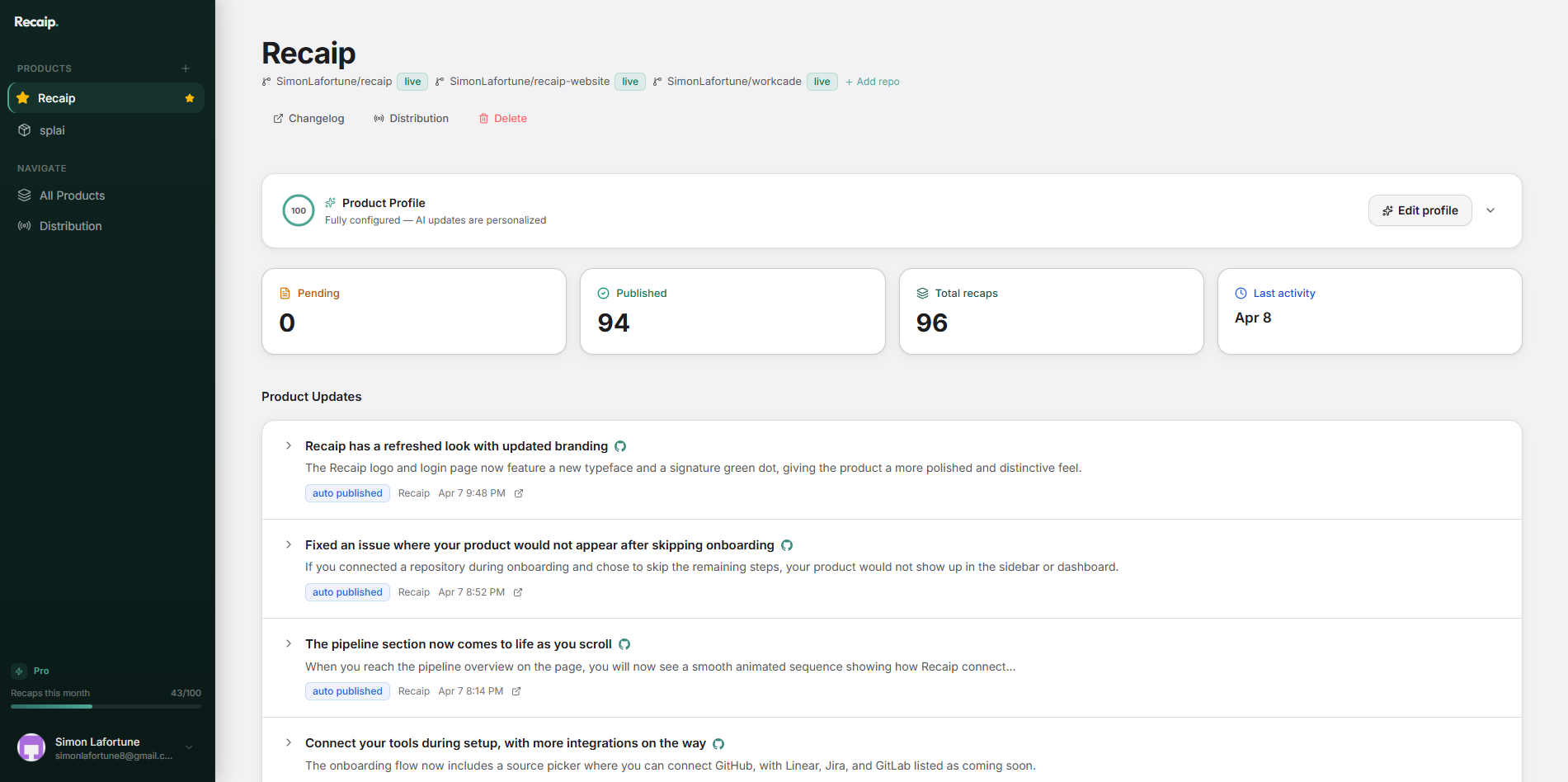Image resolution: width=1568 pixels, height=782 pixels.
Task: Click the GitHub icon on the branding update
Action: [620, 445]
